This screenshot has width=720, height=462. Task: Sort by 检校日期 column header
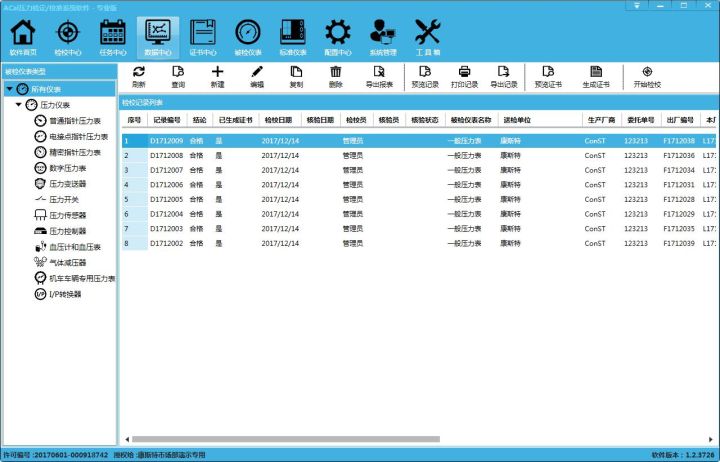pos(278,120)
